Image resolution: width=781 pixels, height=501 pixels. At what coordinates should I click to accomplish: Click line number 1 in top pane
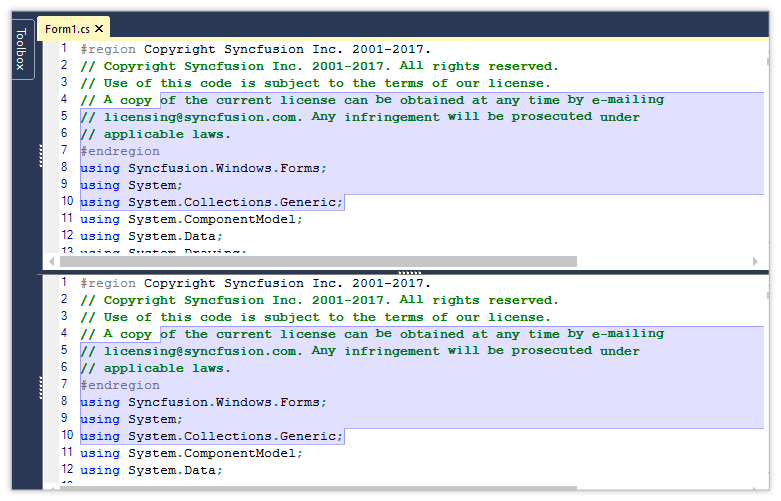[65, 49]
